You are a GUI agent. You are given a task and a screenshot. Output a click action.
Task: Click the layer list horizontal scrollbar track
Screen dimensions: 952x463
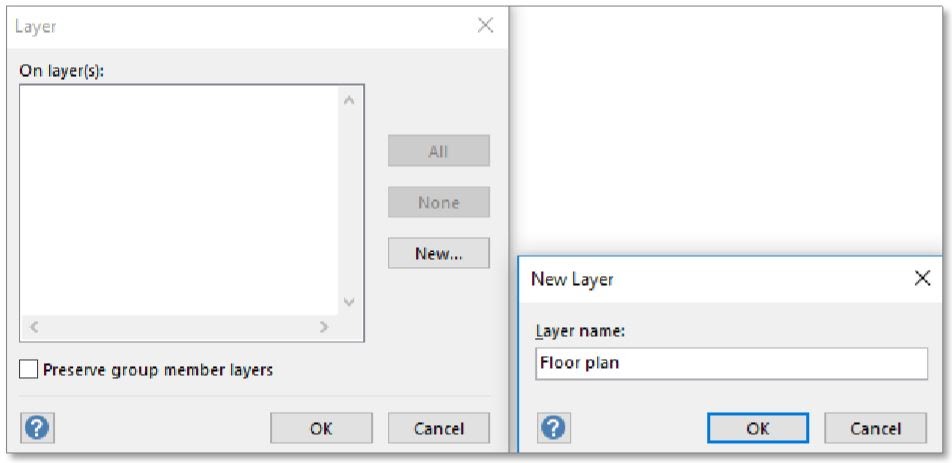[179, 327]
